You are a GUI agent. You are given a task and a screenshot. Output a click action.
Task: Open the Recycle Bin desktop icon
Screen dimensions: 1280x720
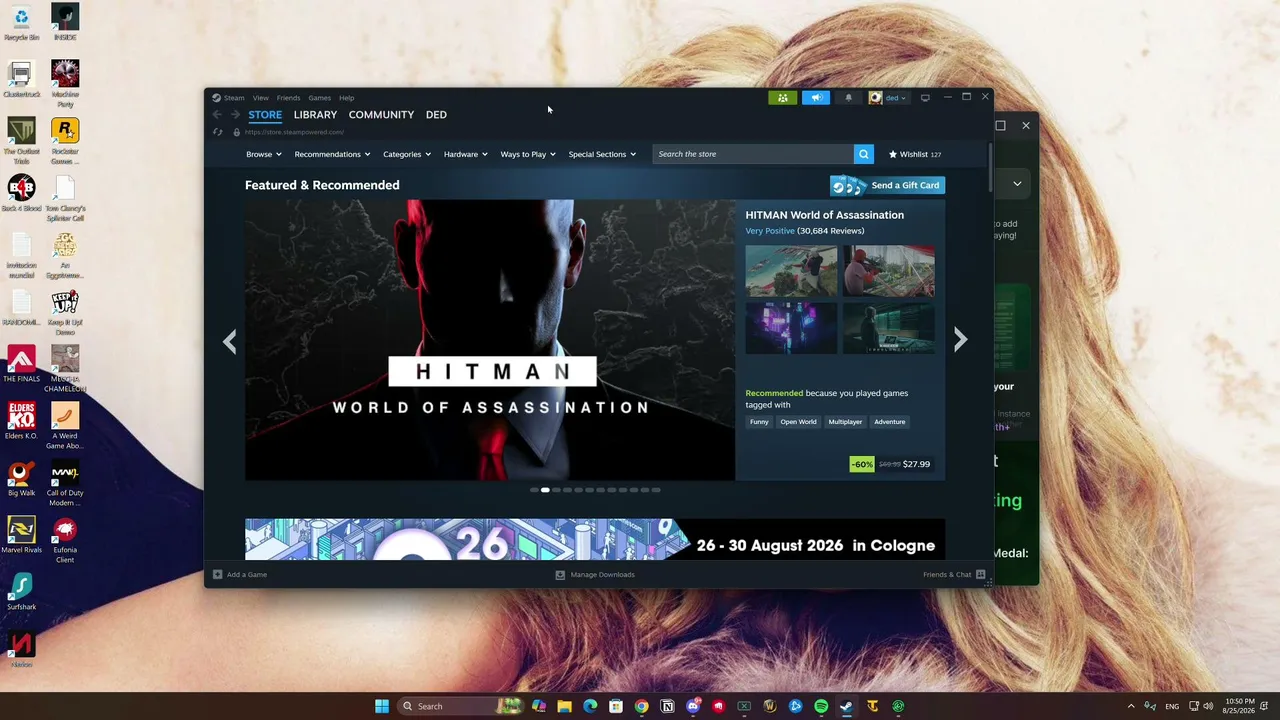tap(21, 24)
